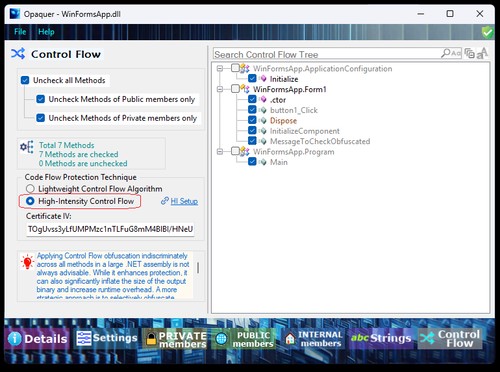This screenshot has height=372, width=500.
Task: Collapse the WinFormsApp.Program tree node
Action: tap(220, 152)
